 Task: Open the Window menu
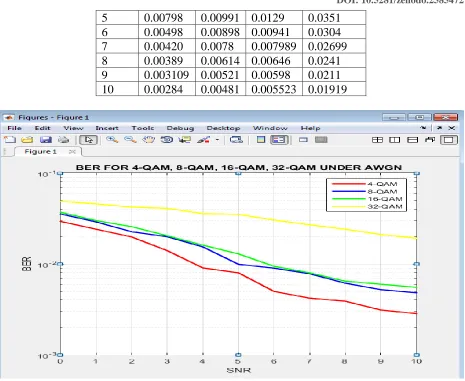[270, 128]
